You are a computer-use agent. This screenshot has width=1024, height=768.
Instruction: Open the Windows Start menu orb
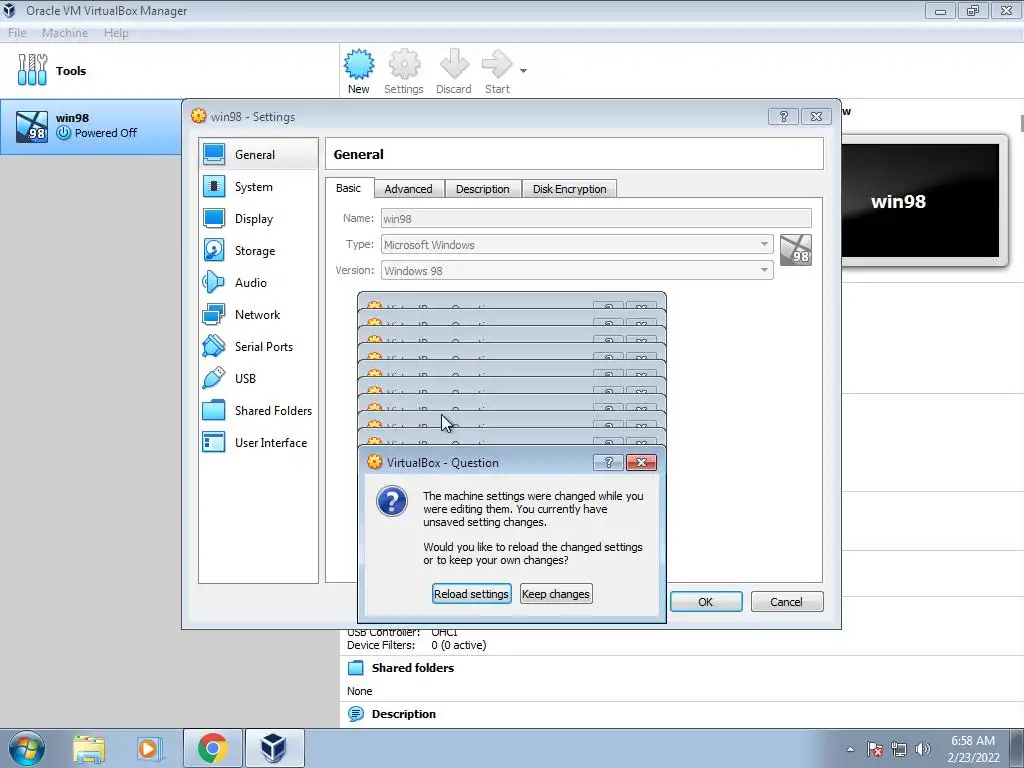click(27, 748)
